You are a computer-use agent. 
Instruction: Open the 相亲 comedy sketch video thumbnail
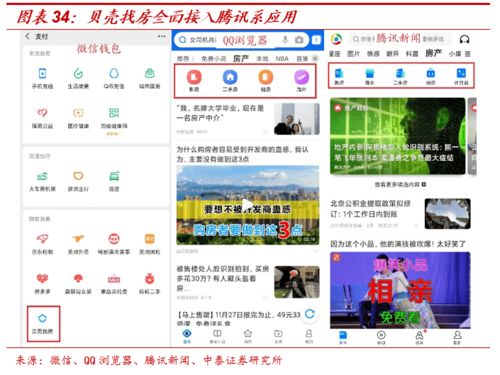pyautogui.click(x=400, y=290)
